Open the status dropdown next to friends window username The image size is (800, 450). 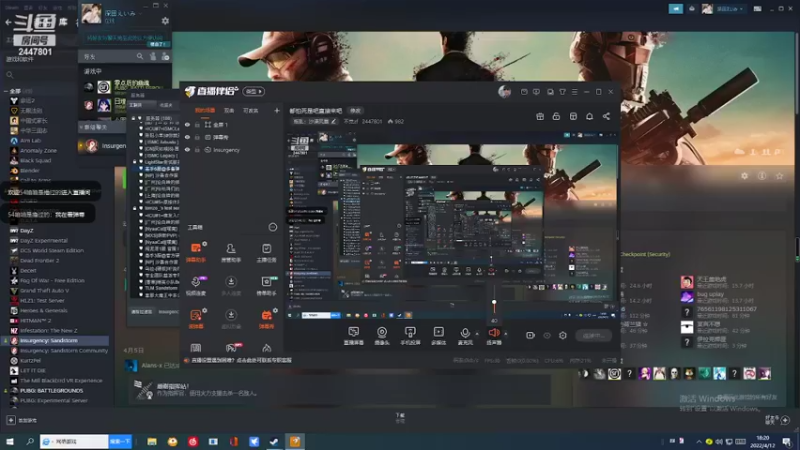coord(140,13)
